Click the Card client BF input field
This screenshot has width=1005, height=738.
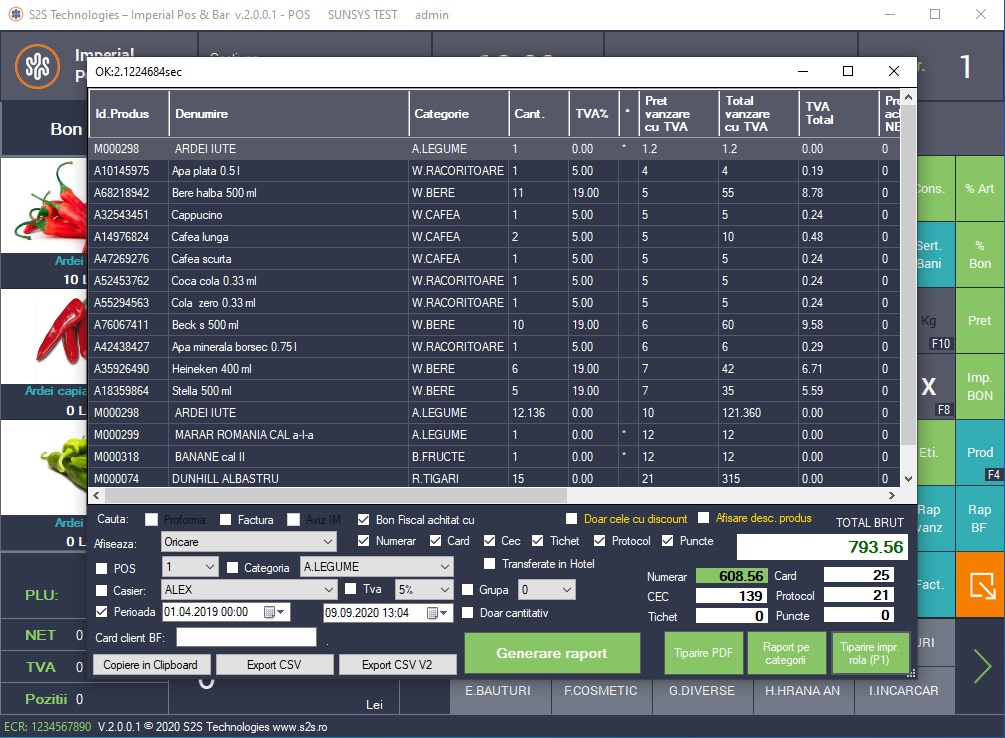246,637
